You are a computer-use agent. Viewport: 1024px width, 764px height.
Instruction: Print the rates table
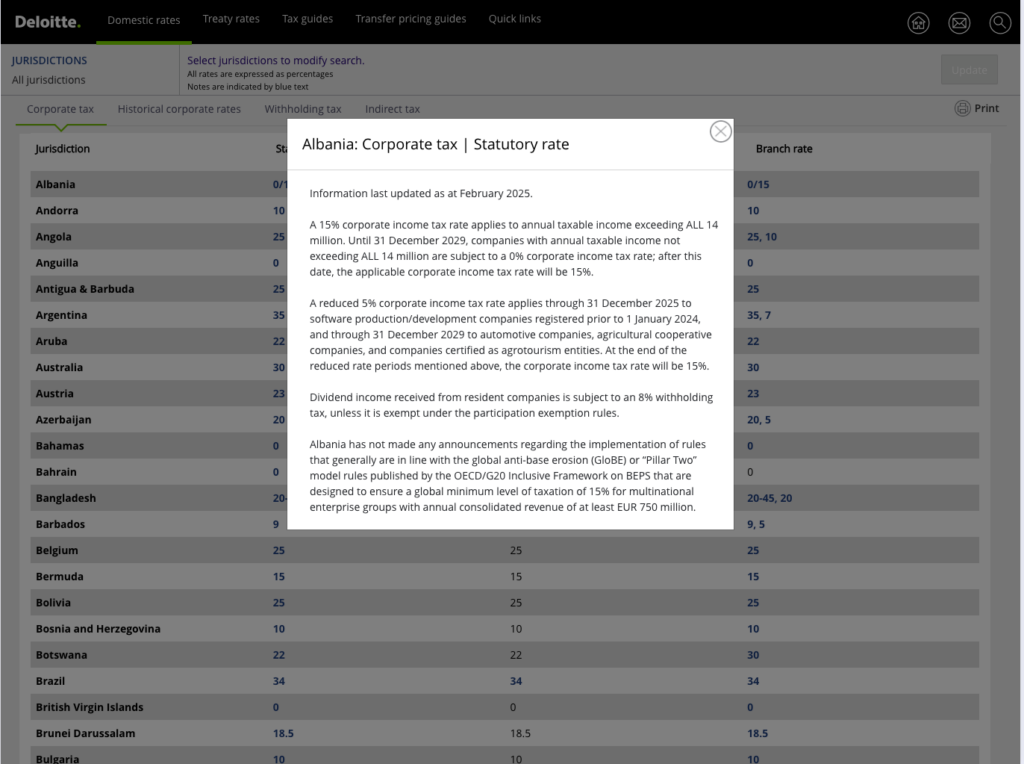coord(977,108)
